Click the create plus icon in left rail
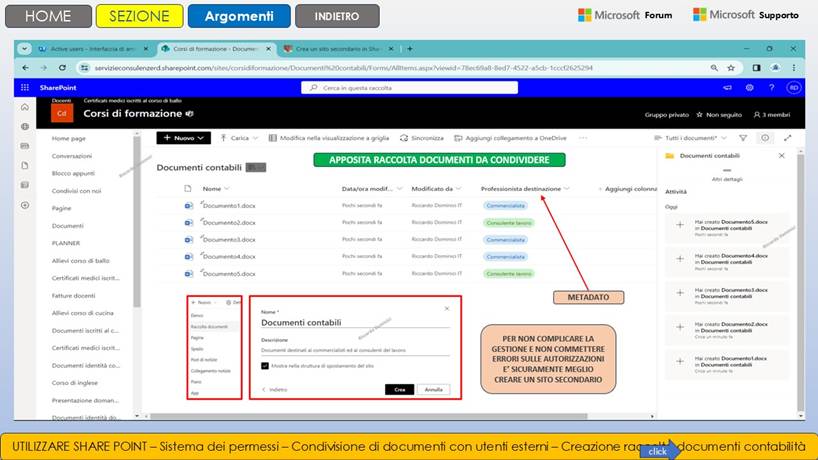This screenshot has width=818, height=460. pyautogui.click(x=25, y=205)
